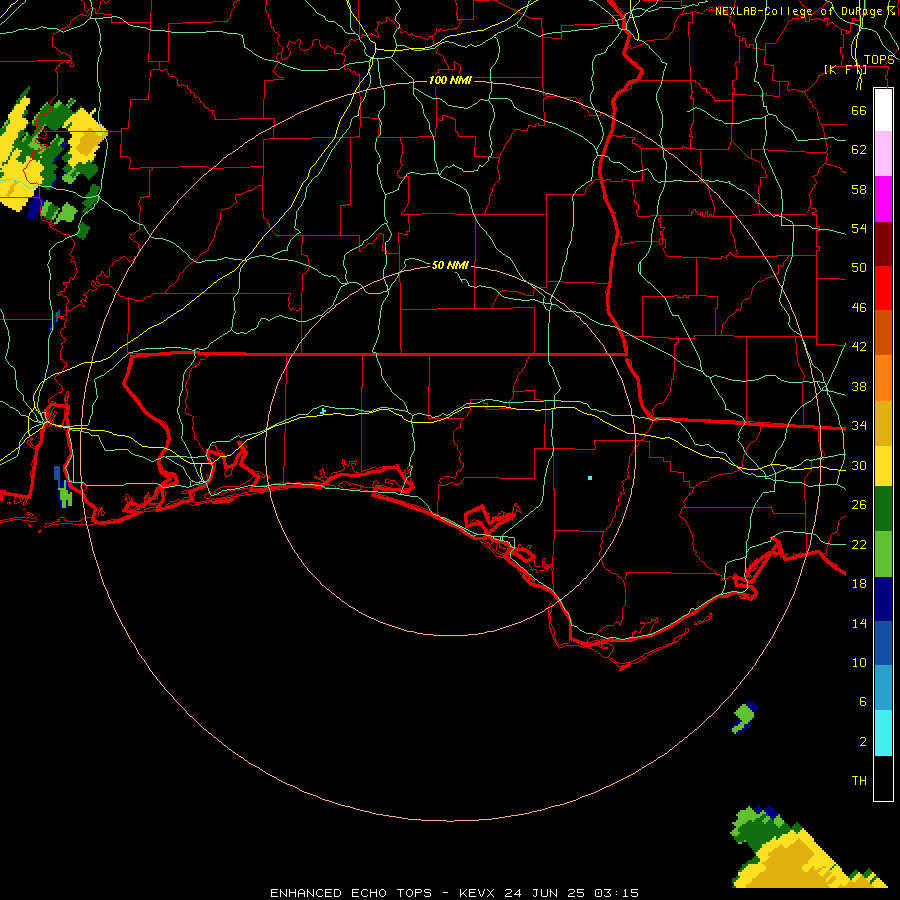Screen dimensions: 900x900
Task: Select the magenta swatch in the color scale
Action: 883,199
